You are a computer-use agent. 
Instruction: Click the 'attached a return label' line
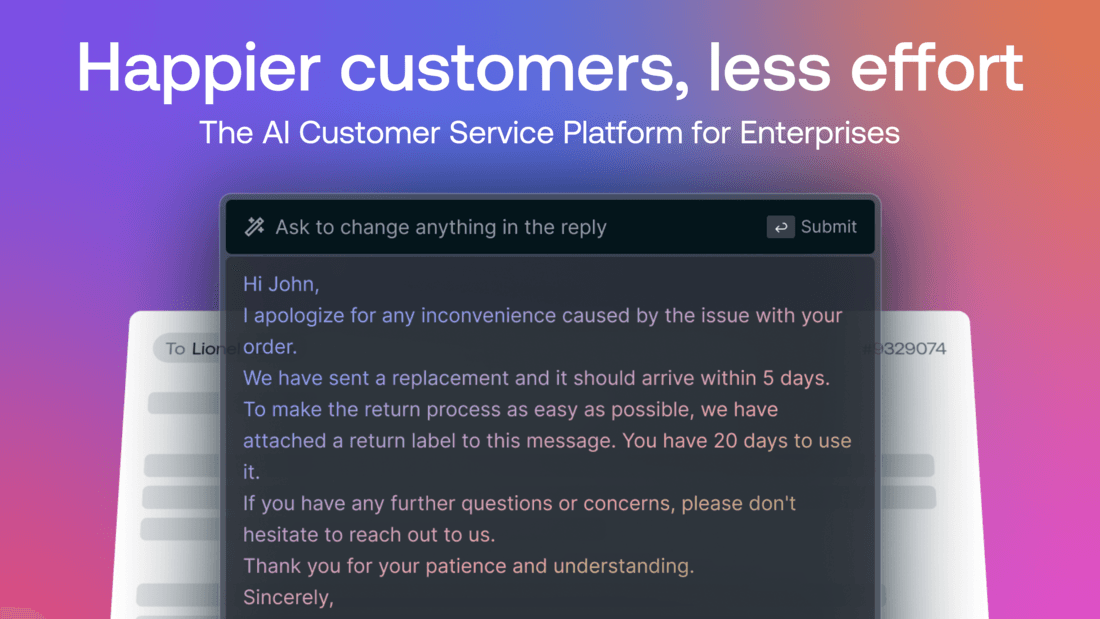[547, 441]
